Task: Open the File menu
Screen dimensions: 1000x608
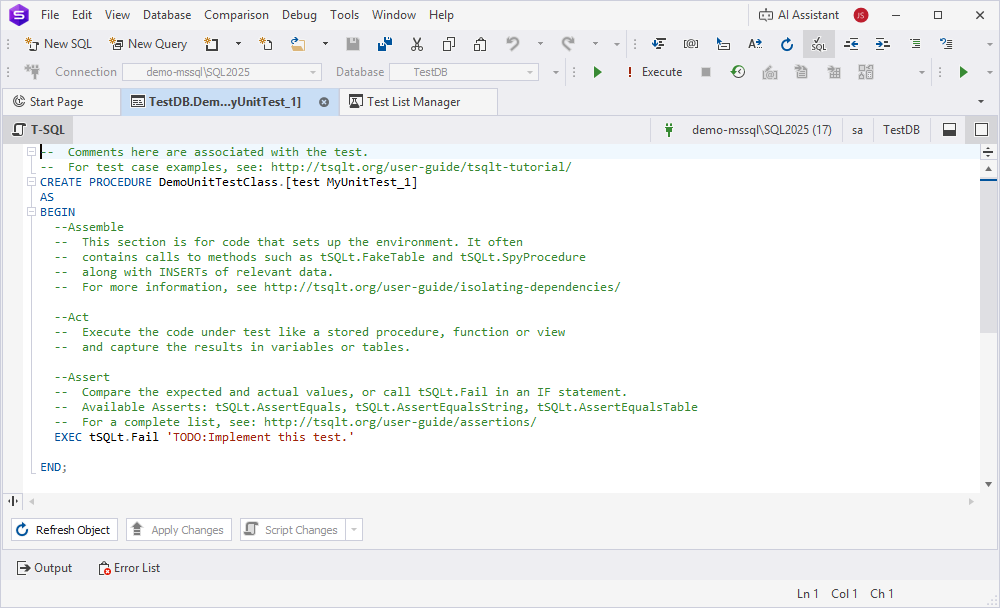Action: pyautogui.click(x=50, y=15)
